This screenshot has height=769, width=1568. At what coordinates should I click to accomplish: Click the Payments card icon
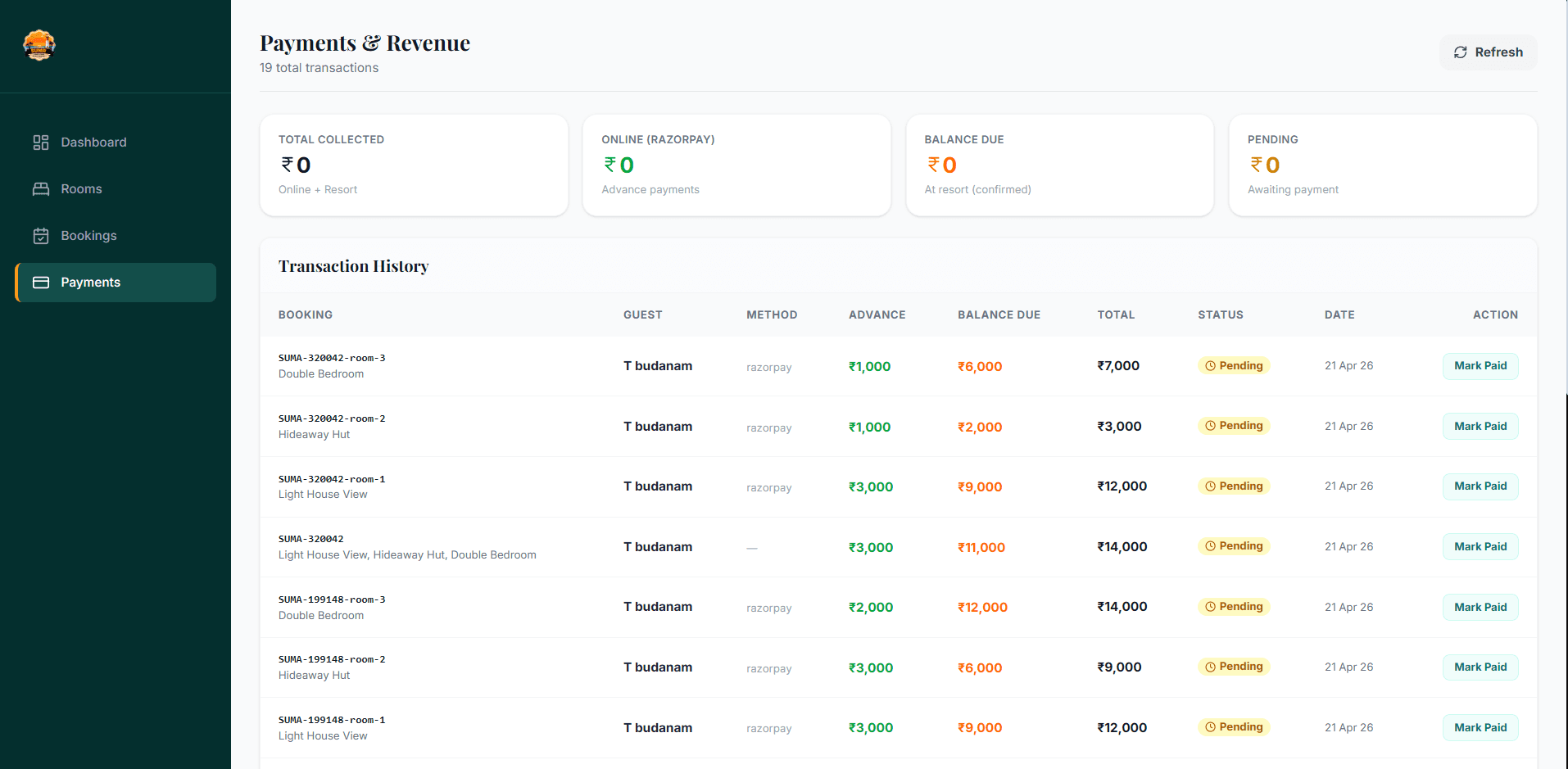tap(41, 283)
